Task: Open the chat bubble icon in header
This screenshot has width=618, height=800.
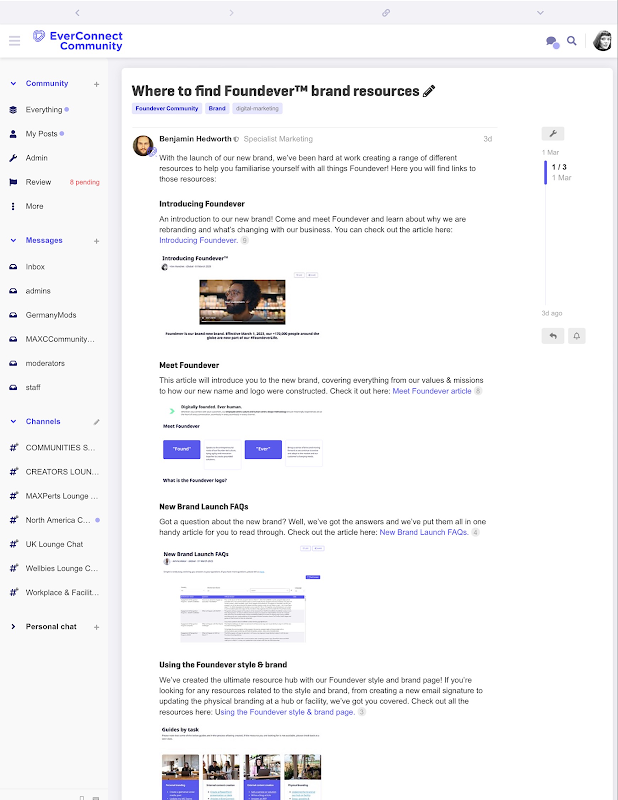Action: [x=552, y=41]
